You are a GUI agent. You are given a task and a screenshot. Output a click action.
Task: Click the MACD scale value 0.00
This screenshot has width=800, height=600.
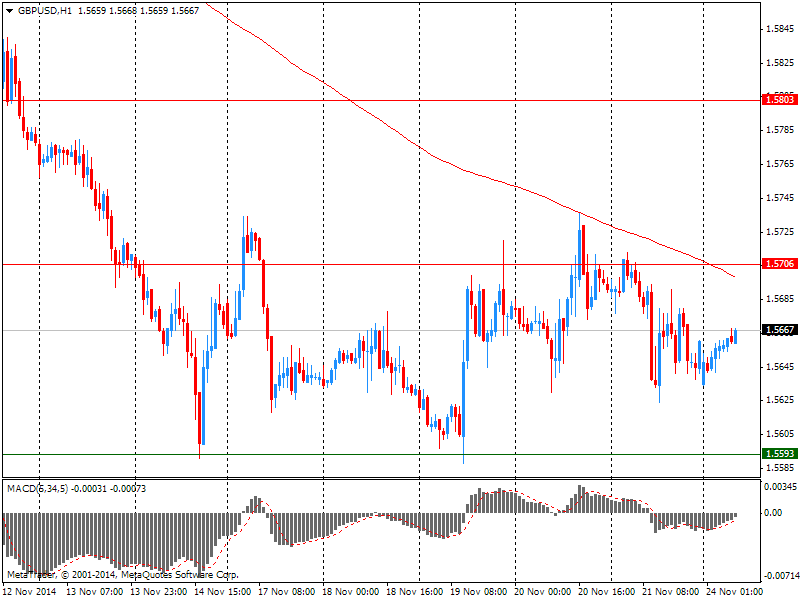coord(773,513)
